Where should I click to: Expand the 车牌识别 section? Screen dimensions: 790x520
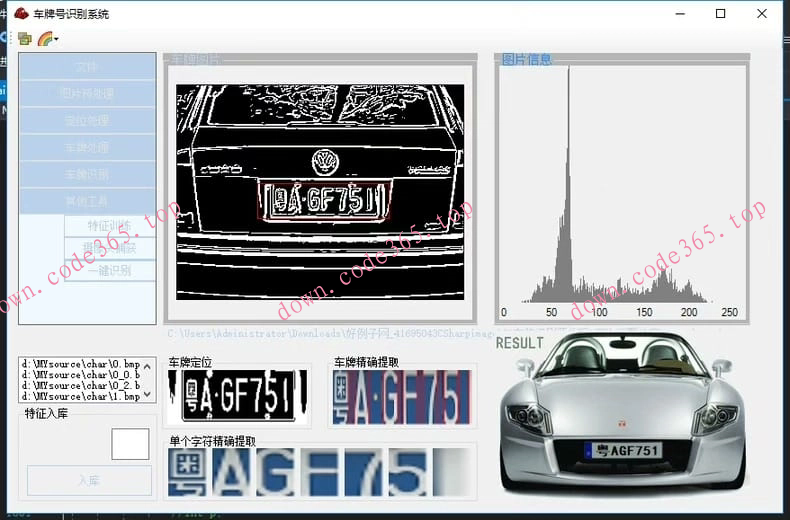[87, 175]
